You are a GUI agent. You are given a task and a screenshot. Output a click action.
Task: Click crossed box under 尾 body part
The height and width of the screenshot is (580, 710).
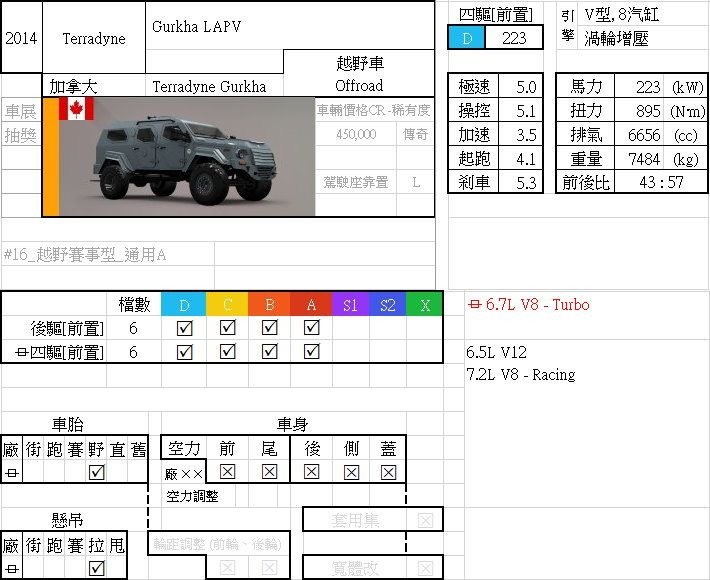point(269,472)
